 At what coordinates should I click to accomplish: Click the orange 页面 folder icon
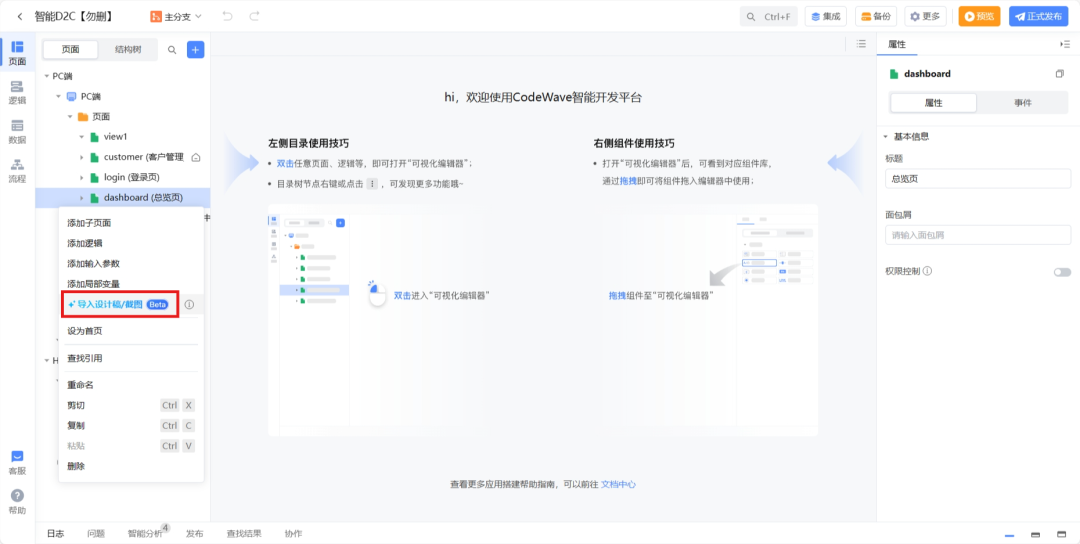tap(83, 116)
